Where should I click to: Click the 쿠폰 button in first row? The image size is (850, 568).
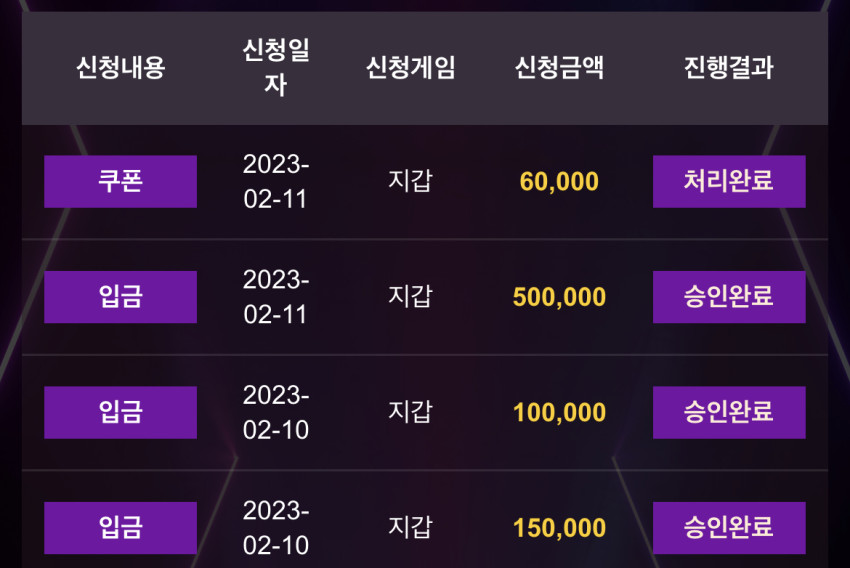(120, 182)
